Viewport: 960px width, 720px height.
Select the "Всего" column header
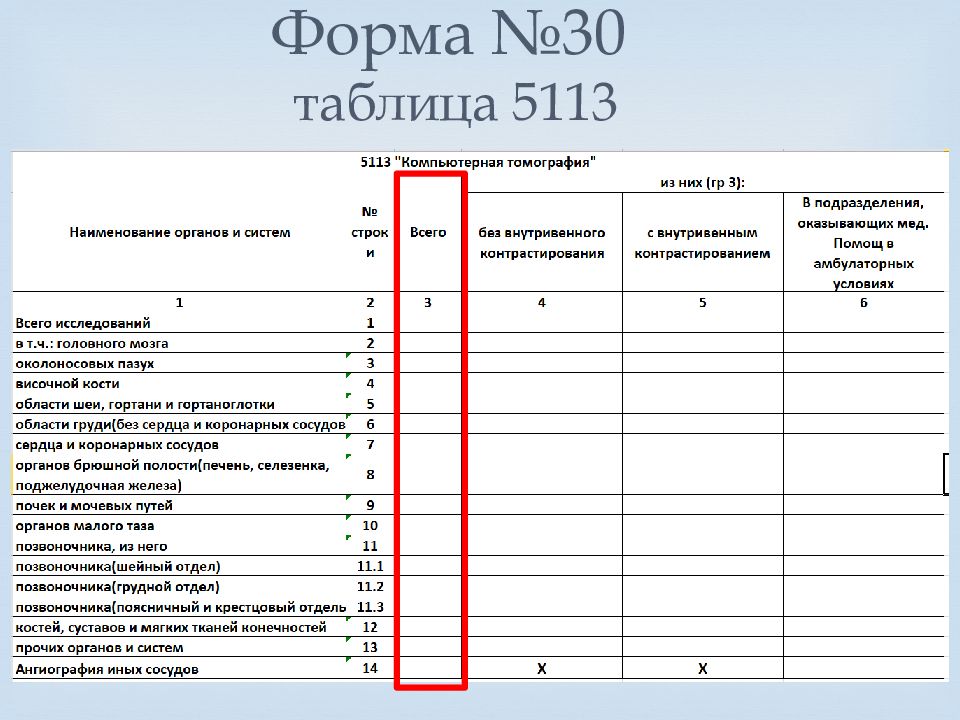pyautogui.click(x=428, y=233)
